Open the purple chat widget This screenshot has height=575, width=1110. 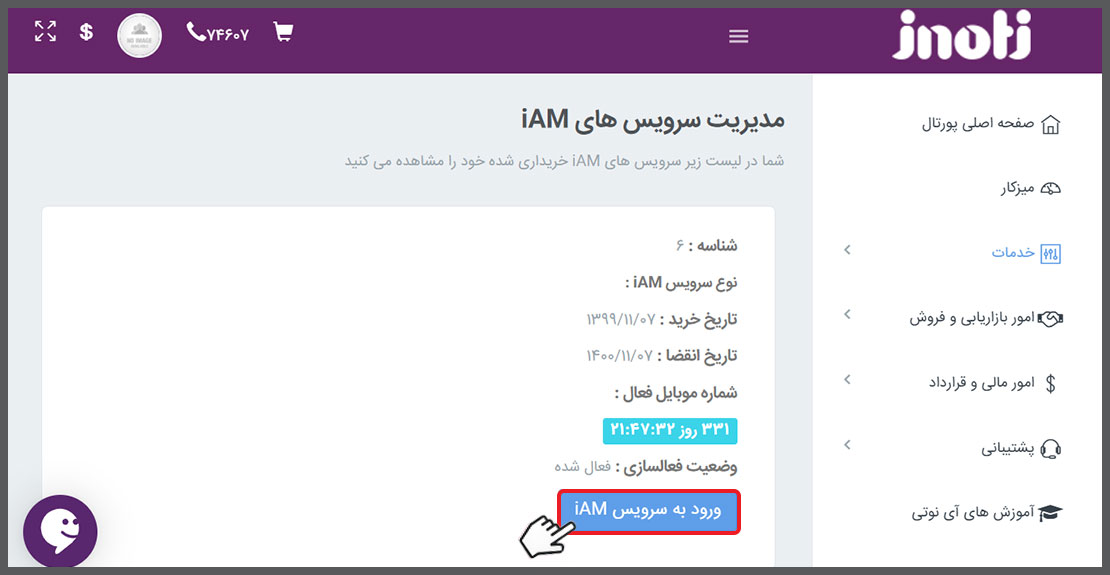60,531
